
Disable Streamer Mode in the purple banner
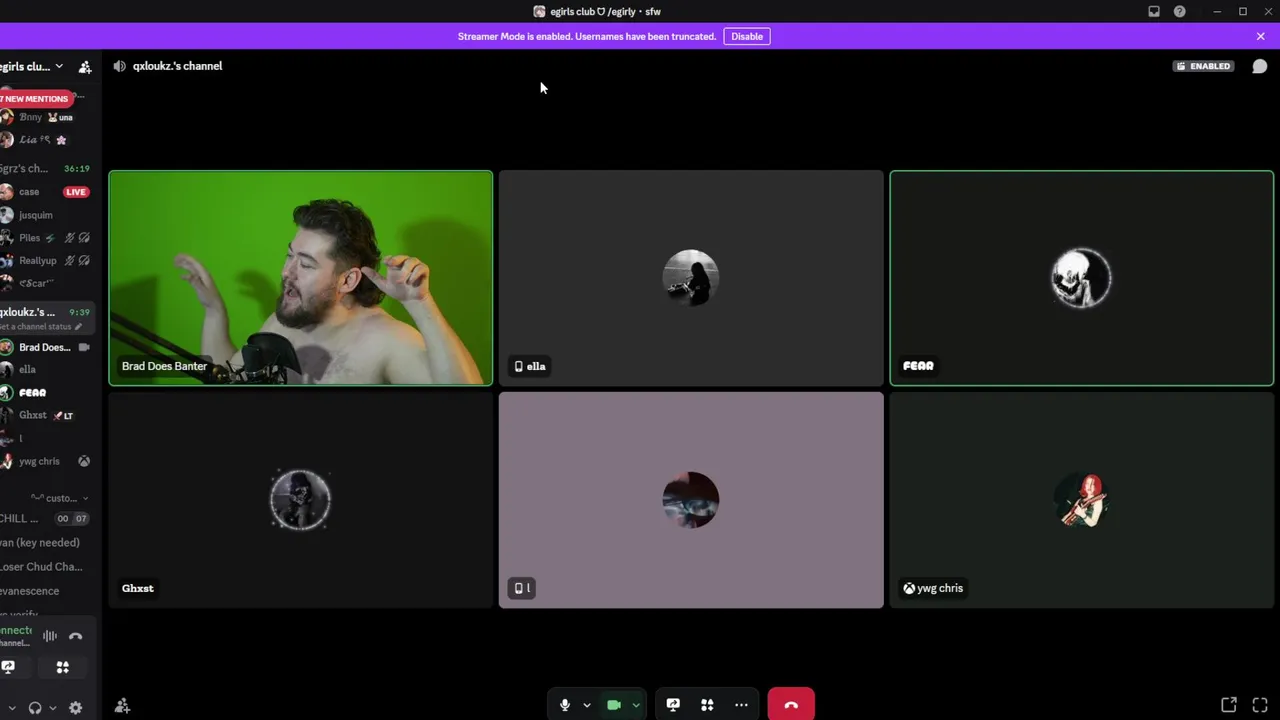coord(747,36)
